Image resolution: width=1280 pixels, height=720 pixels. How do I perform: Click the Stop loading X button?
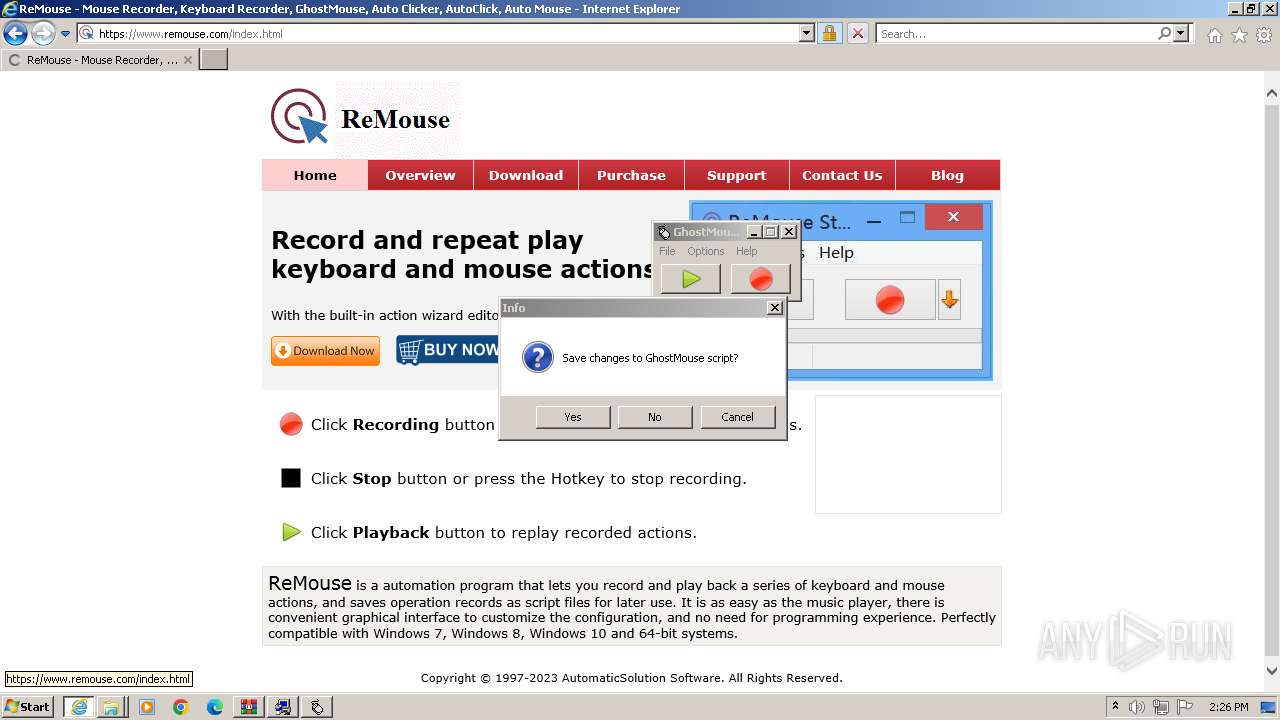(x=857, y=33)
